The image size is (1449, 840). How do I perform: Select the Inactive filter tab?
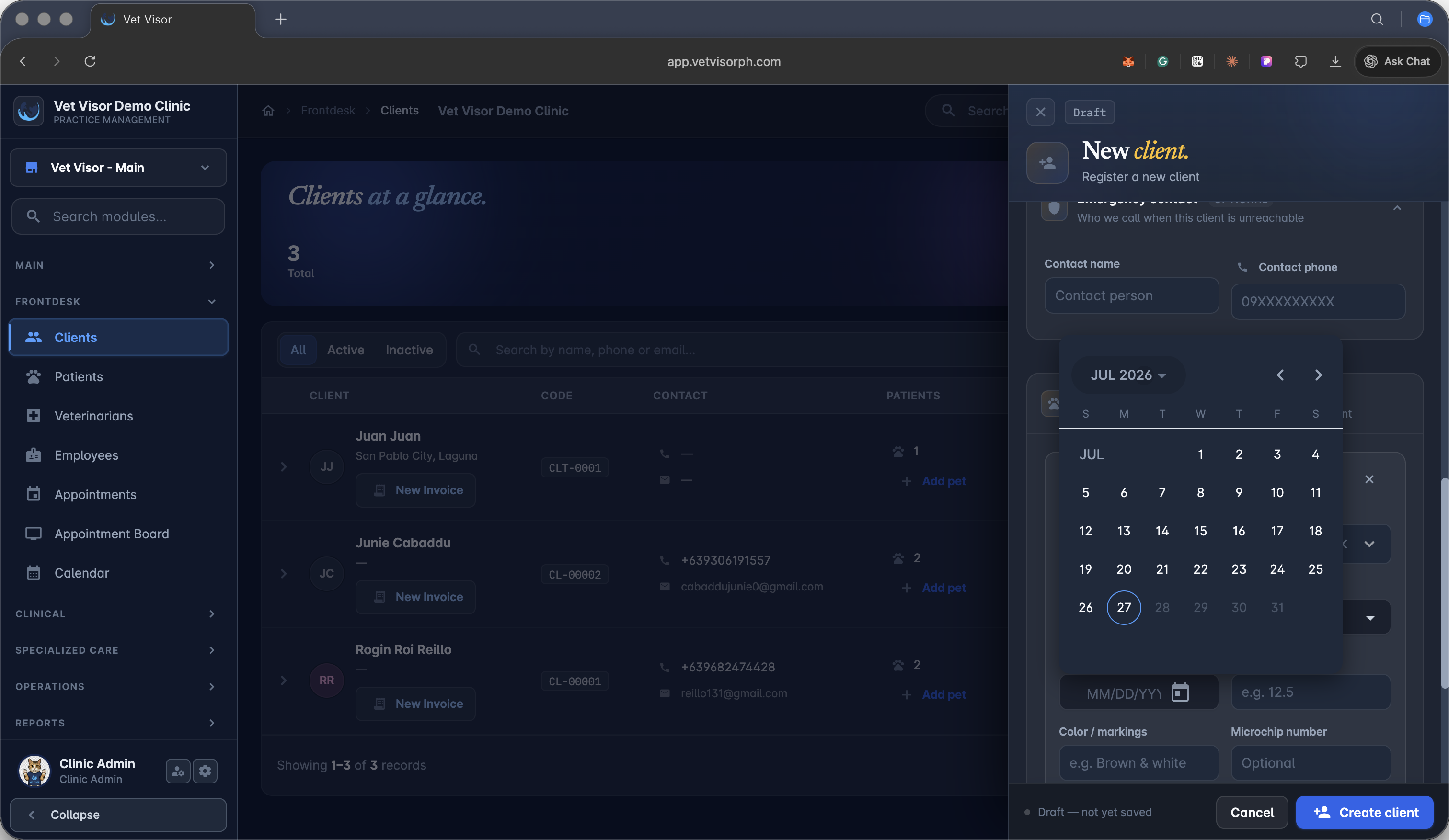[x=409, y=350]
